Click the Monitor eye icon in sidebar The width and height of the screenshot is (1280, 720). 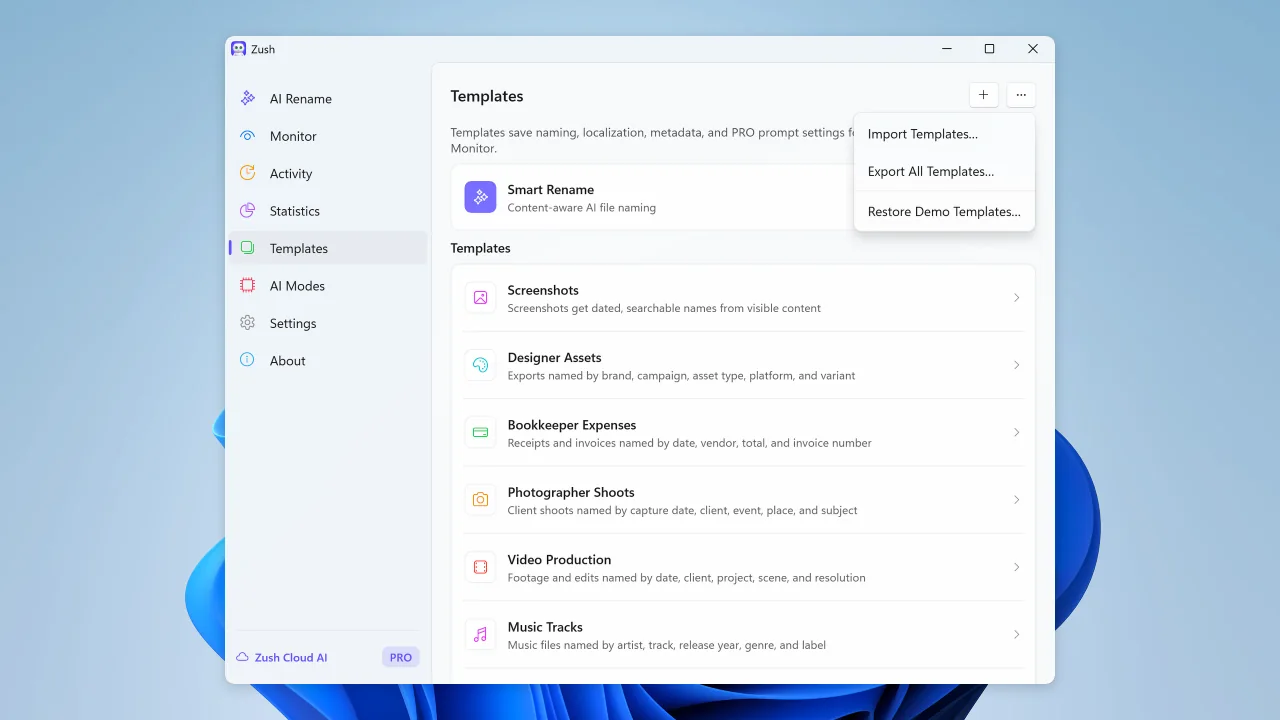[x=247, y=136]
